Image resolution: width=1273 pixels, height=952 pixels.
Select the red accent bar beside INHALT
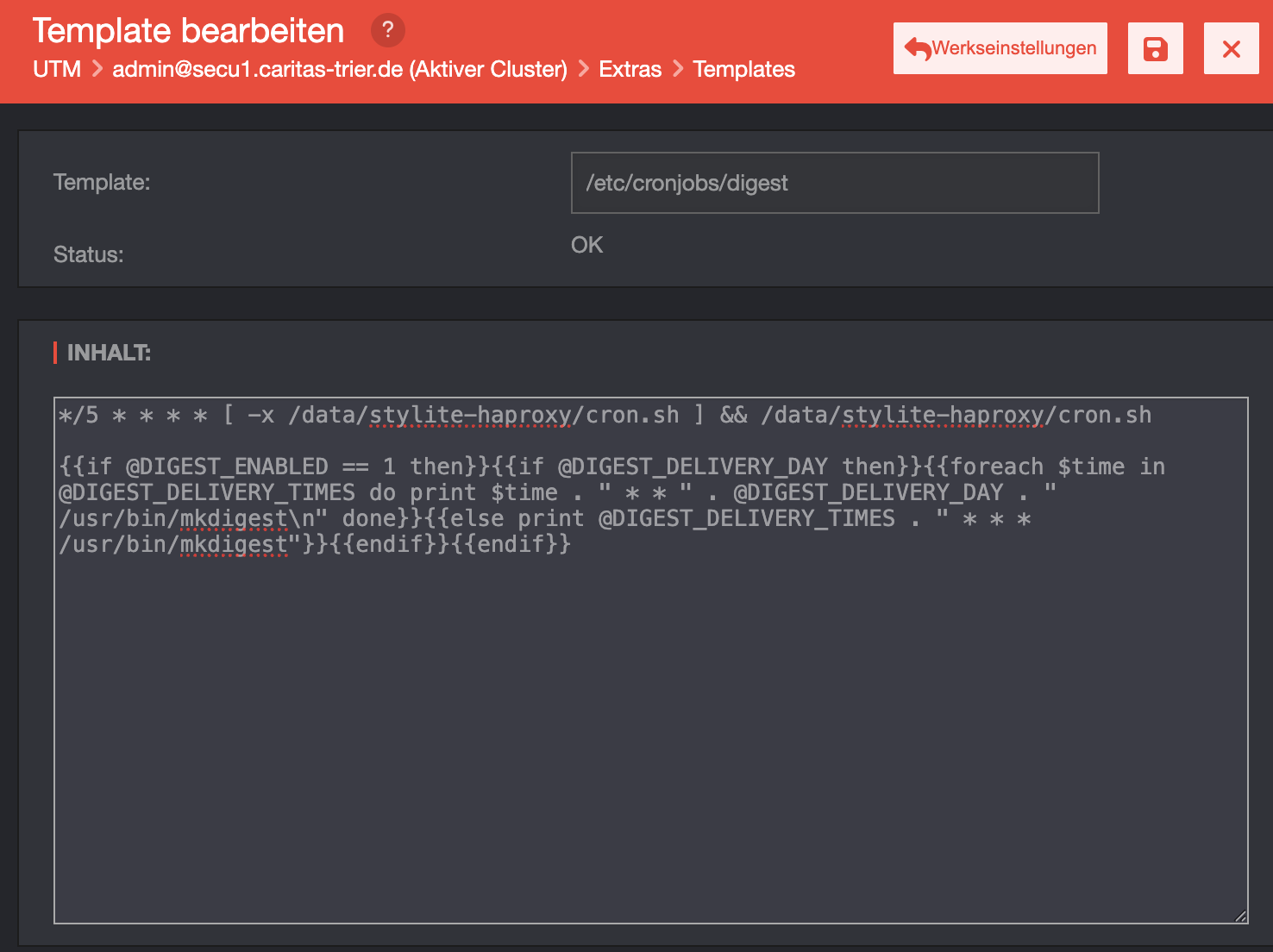[55, 352]
